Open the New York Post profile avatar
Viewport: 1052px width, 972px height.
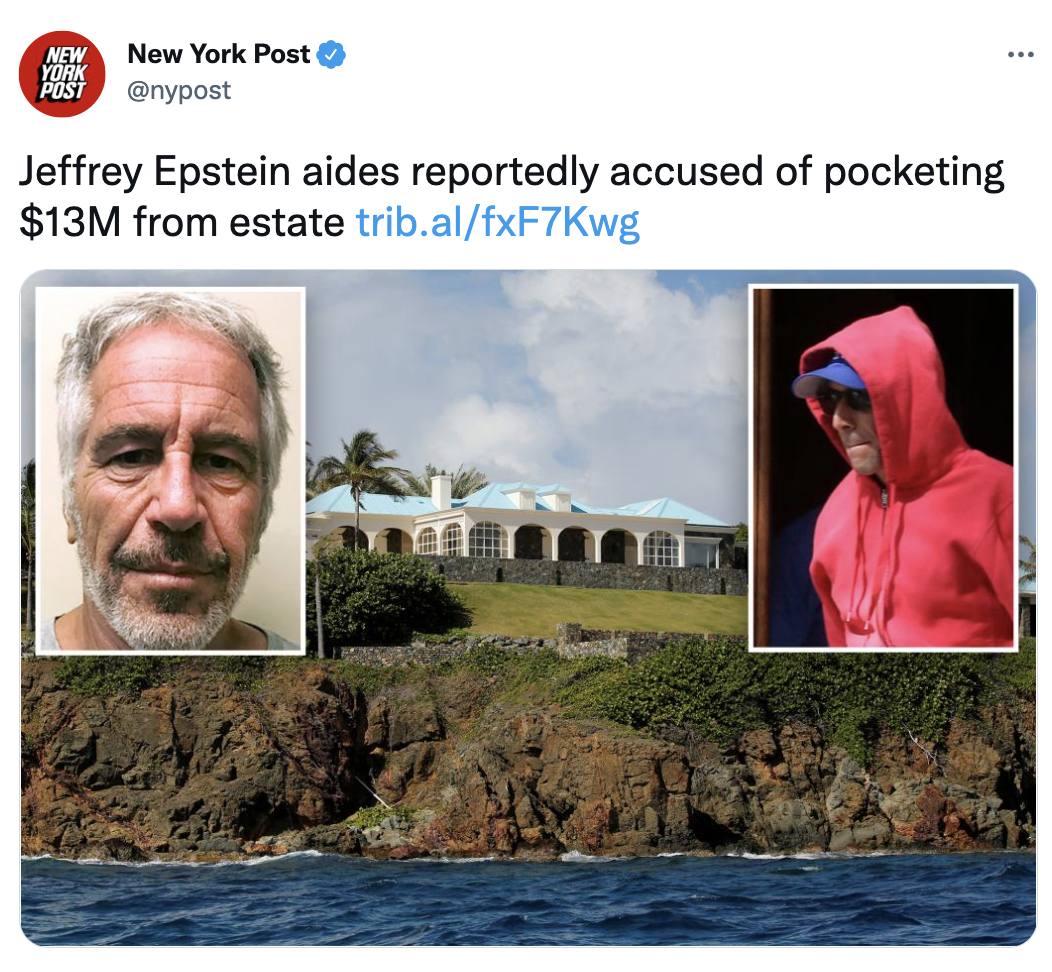[x=62, y=74]
